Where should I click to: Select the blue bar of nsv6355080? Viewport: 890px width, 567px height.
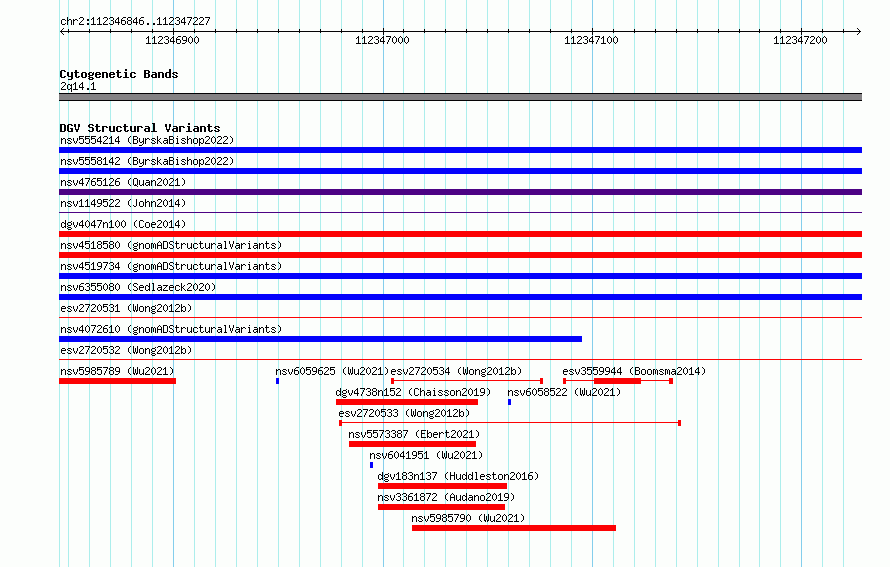click(460, 297)
